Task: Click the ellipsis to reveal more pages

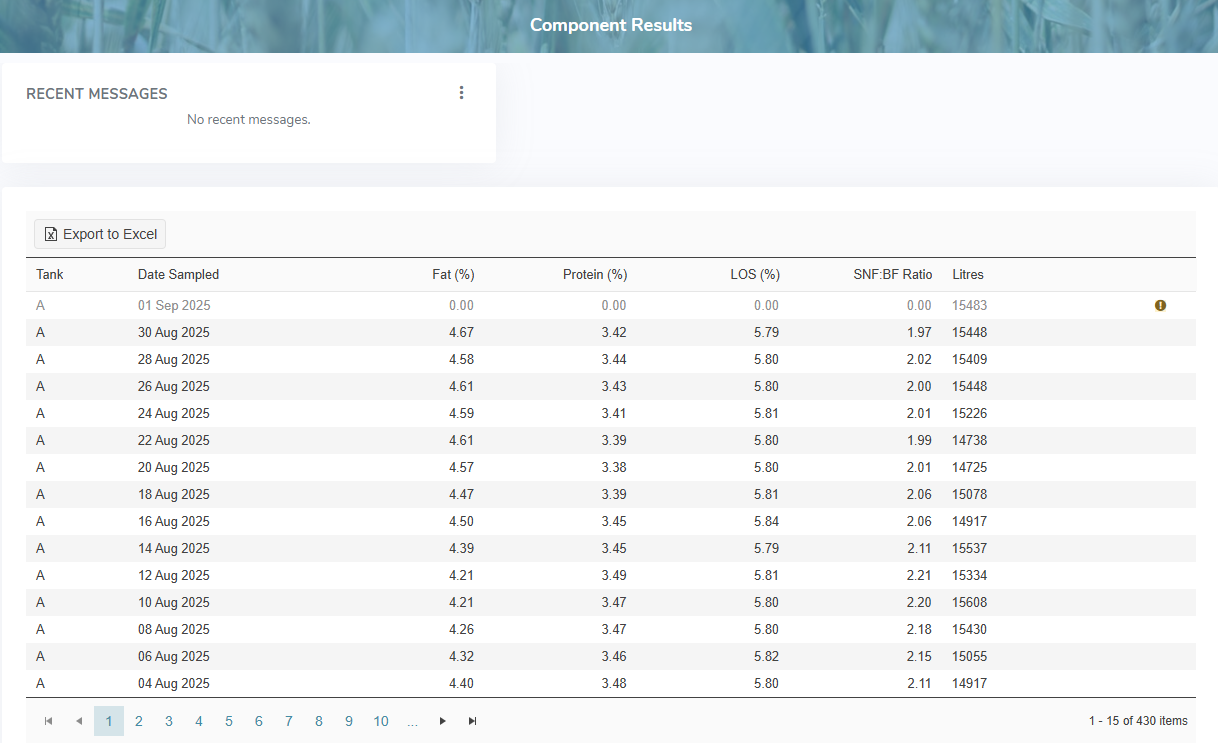Action: click(x=412, y=720)
